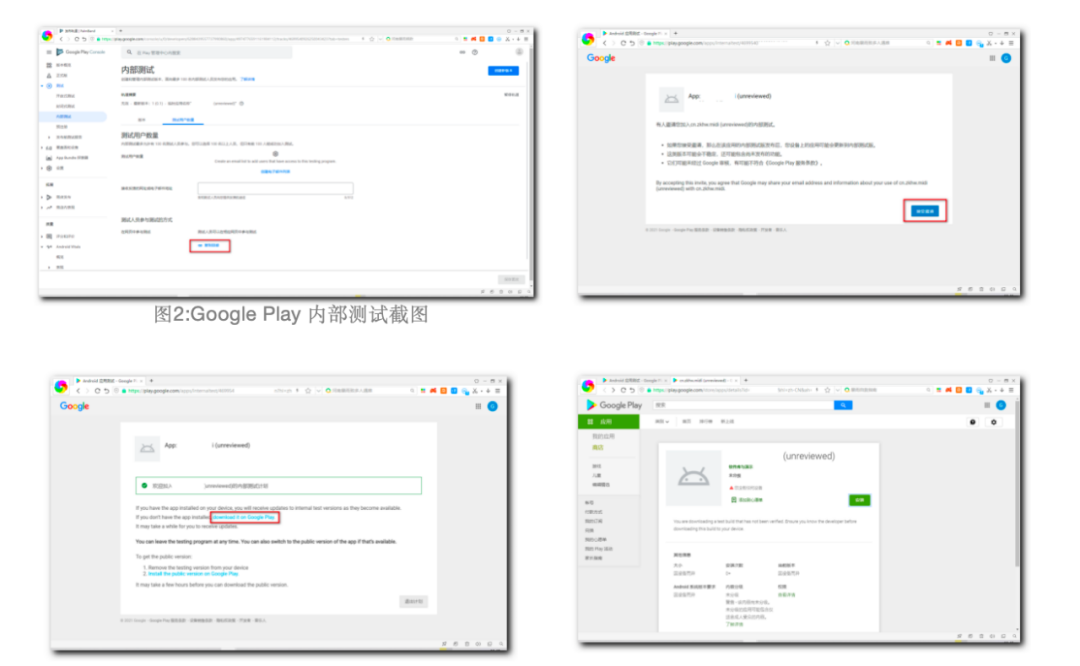Open the apps grid icon in the Google Play store header
Image resolution: width=1080 pixels, height=666 pixels.
coord(987,406)
